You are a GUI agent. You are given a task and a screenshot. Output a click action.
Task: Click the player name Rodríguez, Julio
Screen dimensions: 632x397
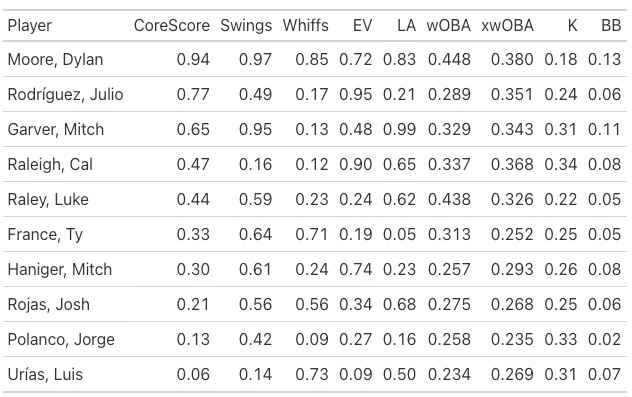(65, 95)
